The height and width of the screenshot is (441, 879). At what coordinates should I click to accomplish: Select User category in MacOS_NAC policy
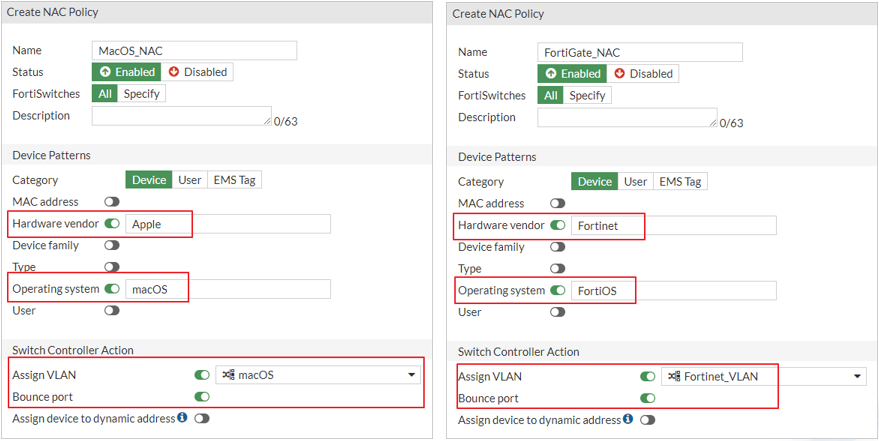[190, 180]
